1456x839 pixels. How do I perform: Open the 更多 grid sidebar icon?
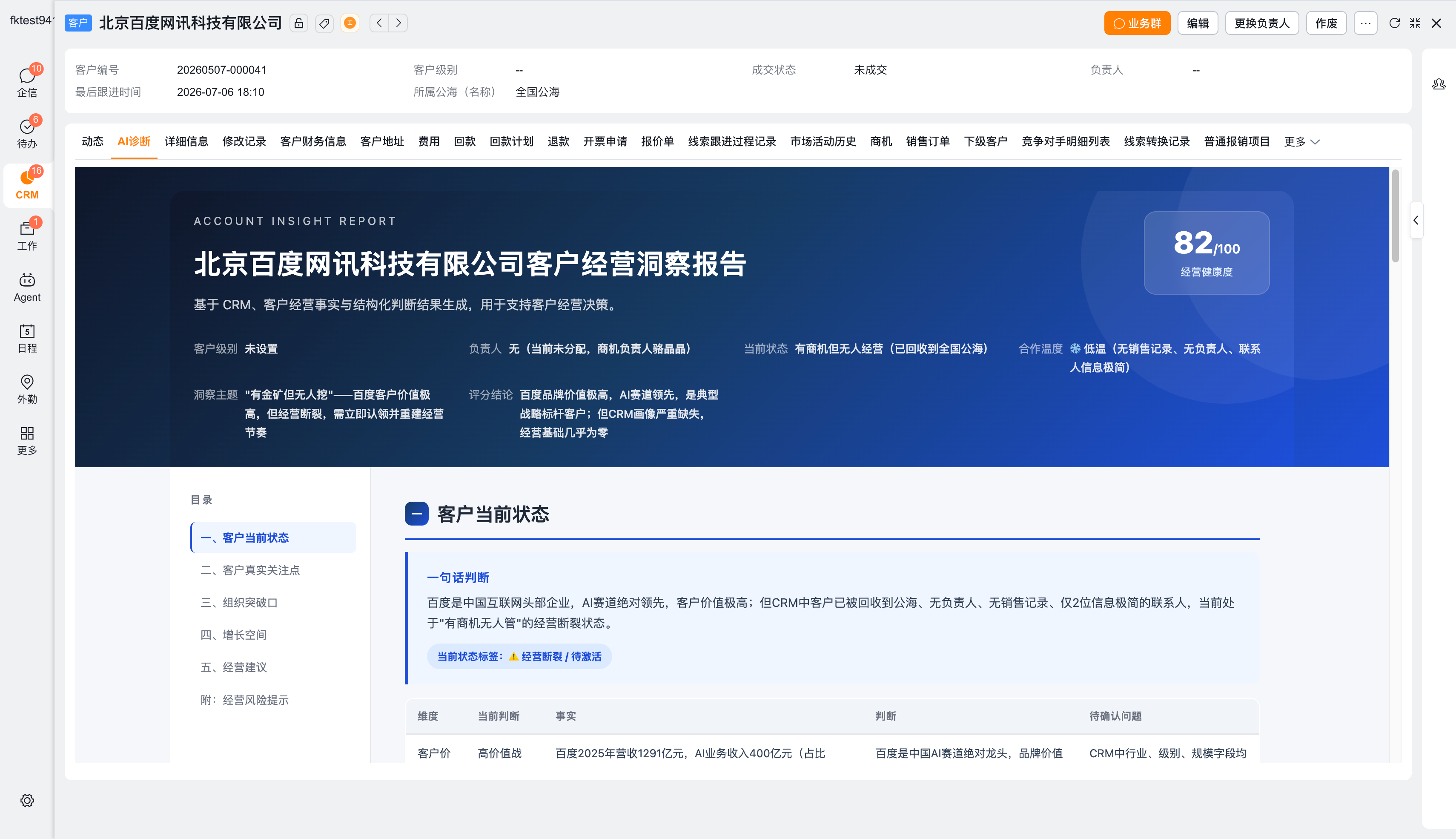pyautogui.click(x=27, y=440)
